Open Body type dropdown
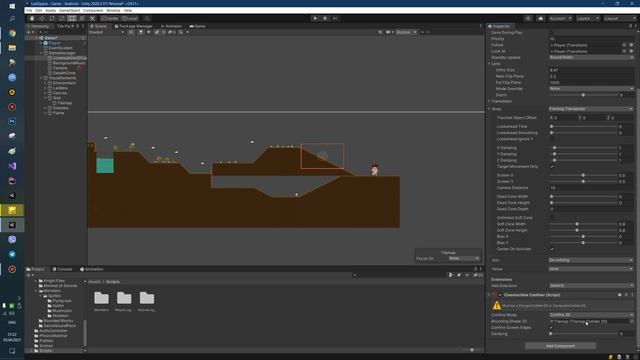The width and height of the screenshot is (640, 360). point(591,109)
